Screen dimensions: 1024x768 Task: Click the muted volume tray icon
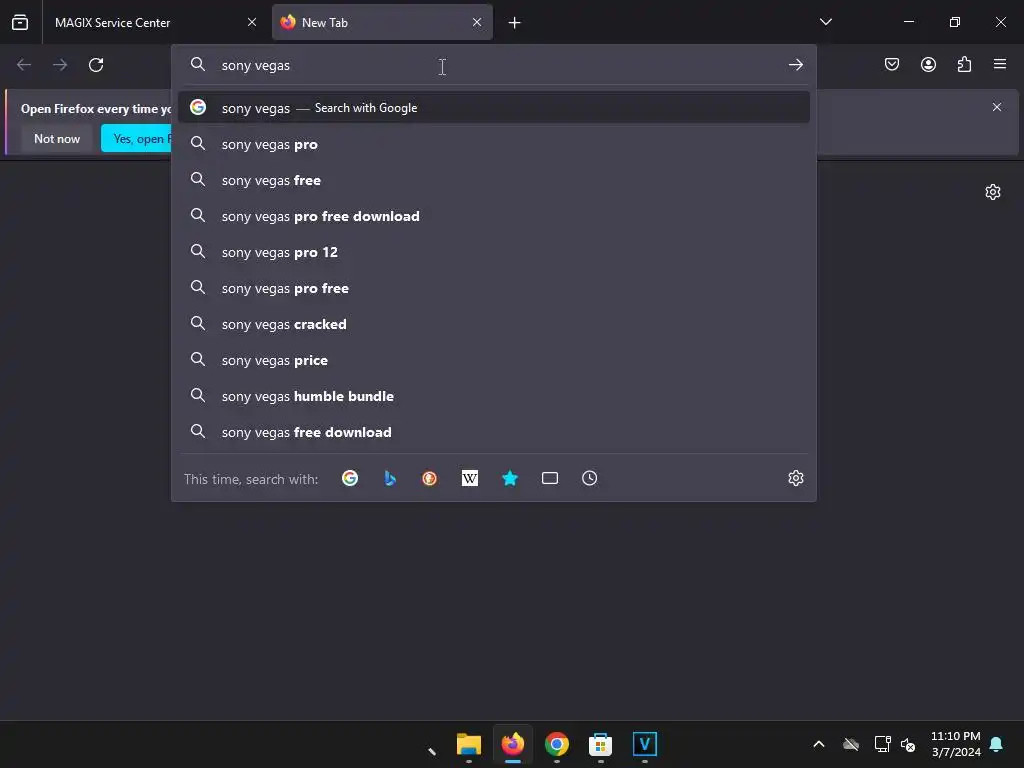click(908, 744)
